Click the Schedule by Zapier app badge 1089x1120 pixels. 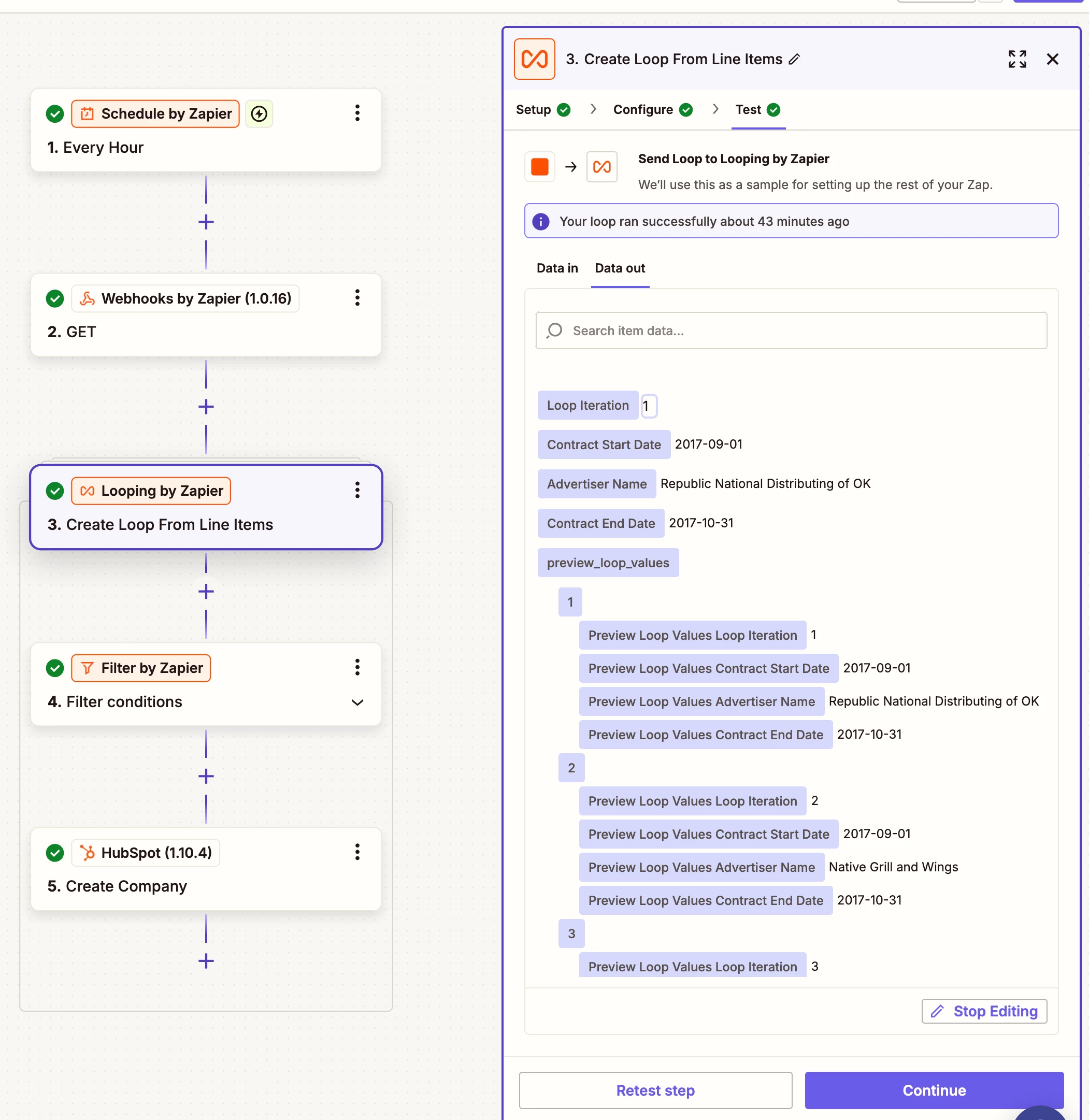click(x=155, y=114)
